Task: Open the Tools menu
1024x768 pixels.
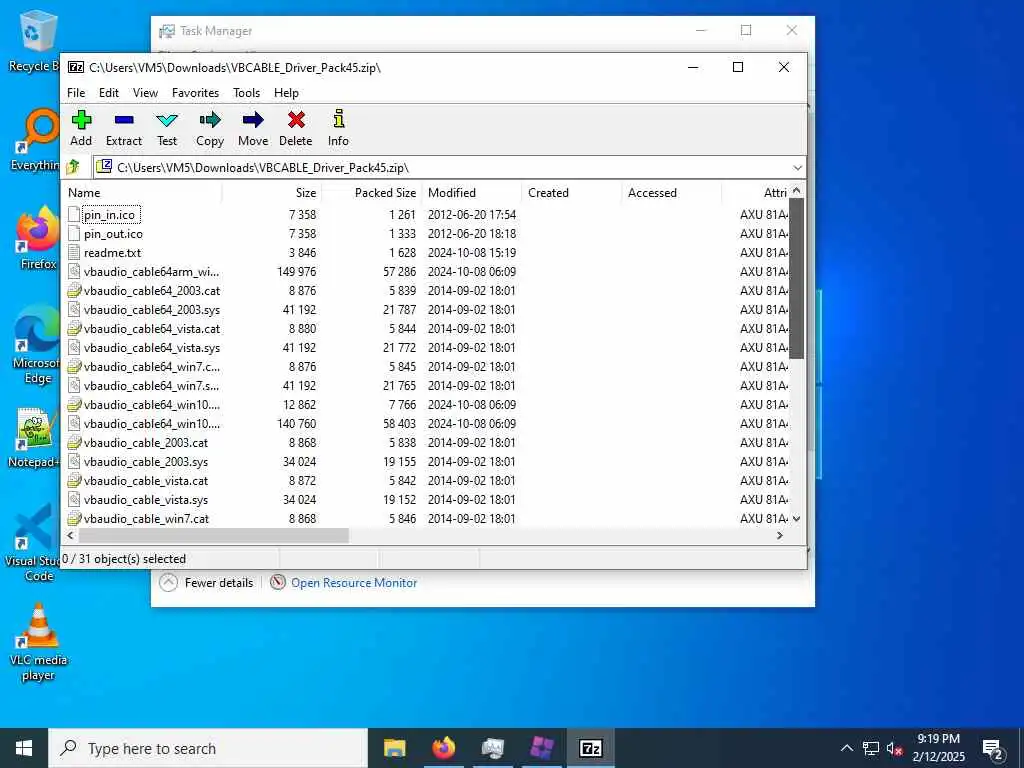Action: point(246,93)
